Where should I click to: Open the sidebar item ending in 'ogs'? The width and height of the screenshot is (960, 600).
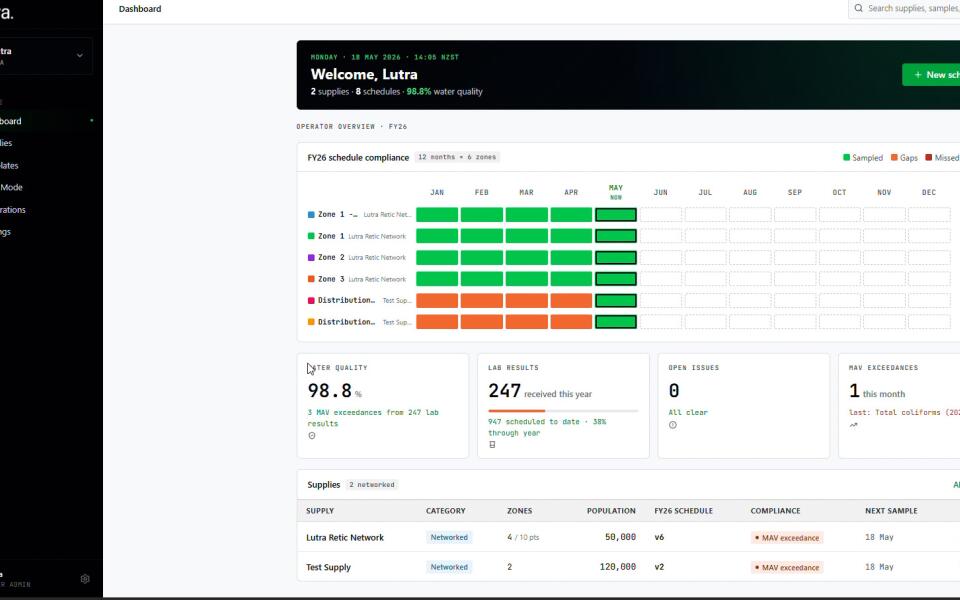(47, 231)
